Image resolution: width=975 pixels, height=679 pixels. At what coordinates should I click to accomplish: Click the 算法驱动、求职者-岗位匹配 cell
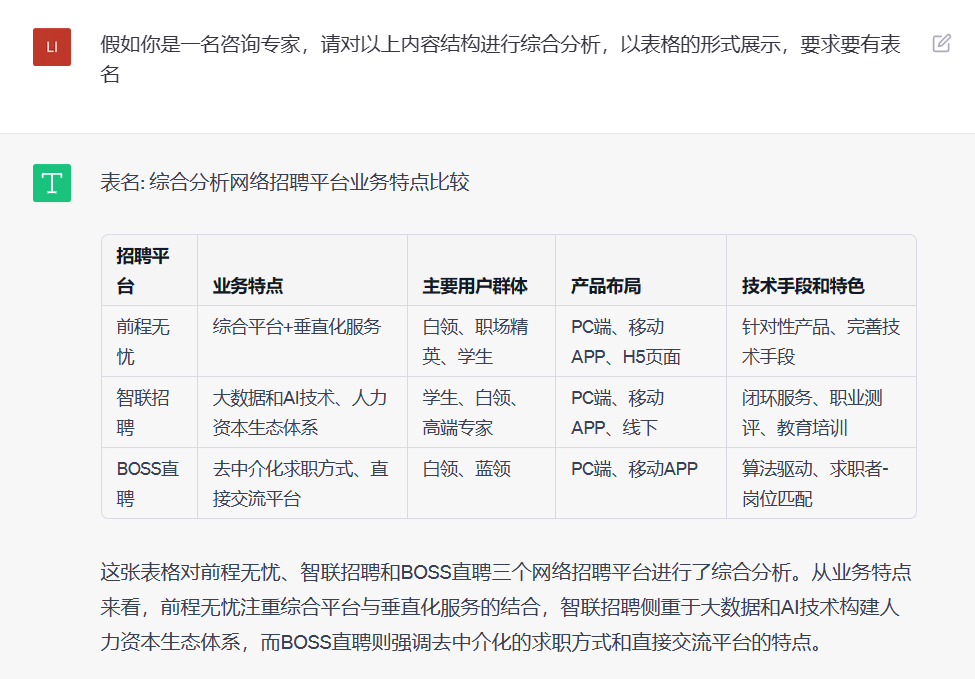821,483
